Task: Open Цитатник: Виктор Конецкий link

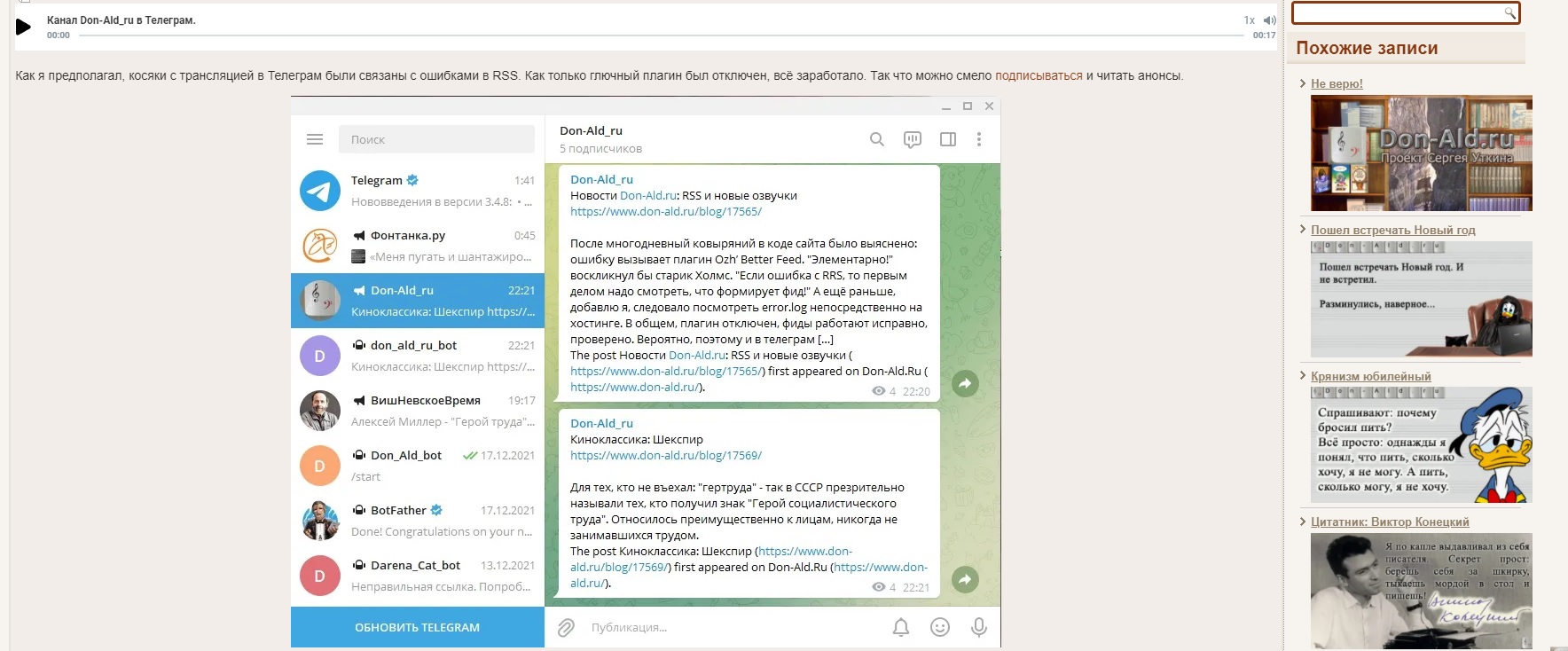Action: tap(1390, 522)
